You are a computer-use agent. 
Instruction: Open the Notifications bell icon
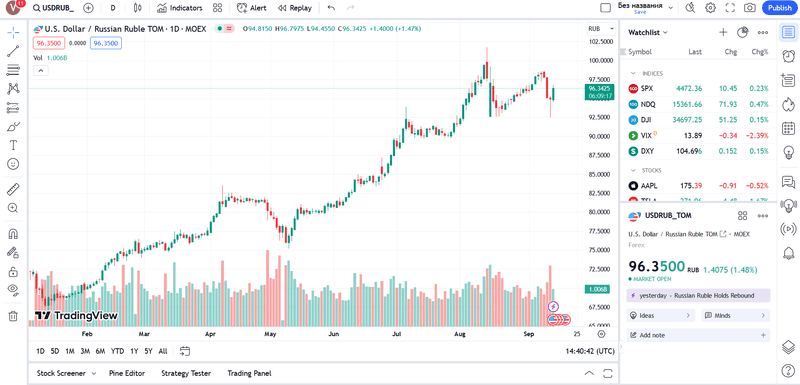coord(788,252)
